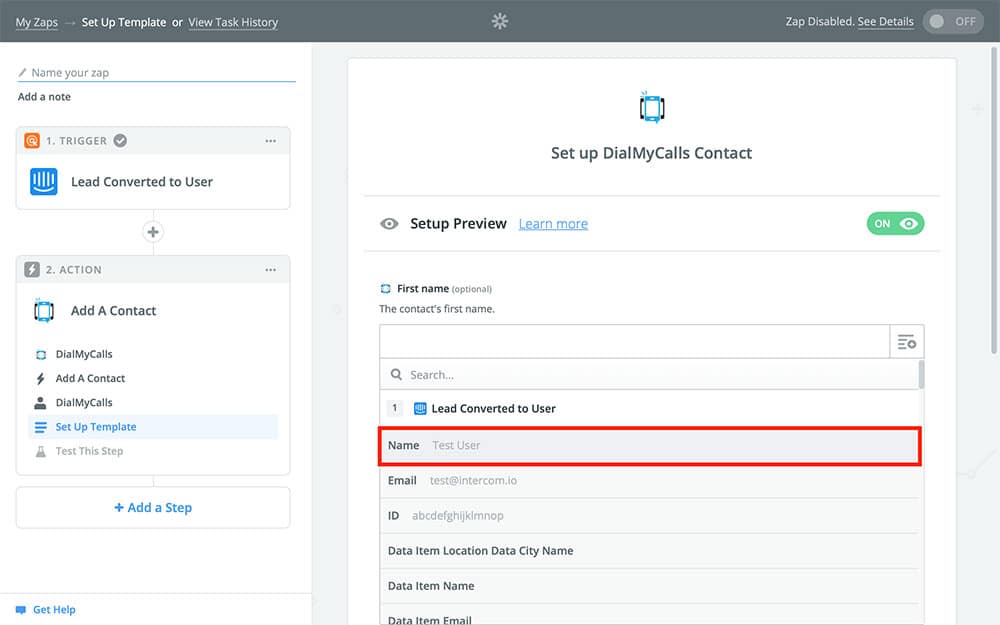Select Test This Step in the sidebar
1000x625 pixels.
[89, 451]
